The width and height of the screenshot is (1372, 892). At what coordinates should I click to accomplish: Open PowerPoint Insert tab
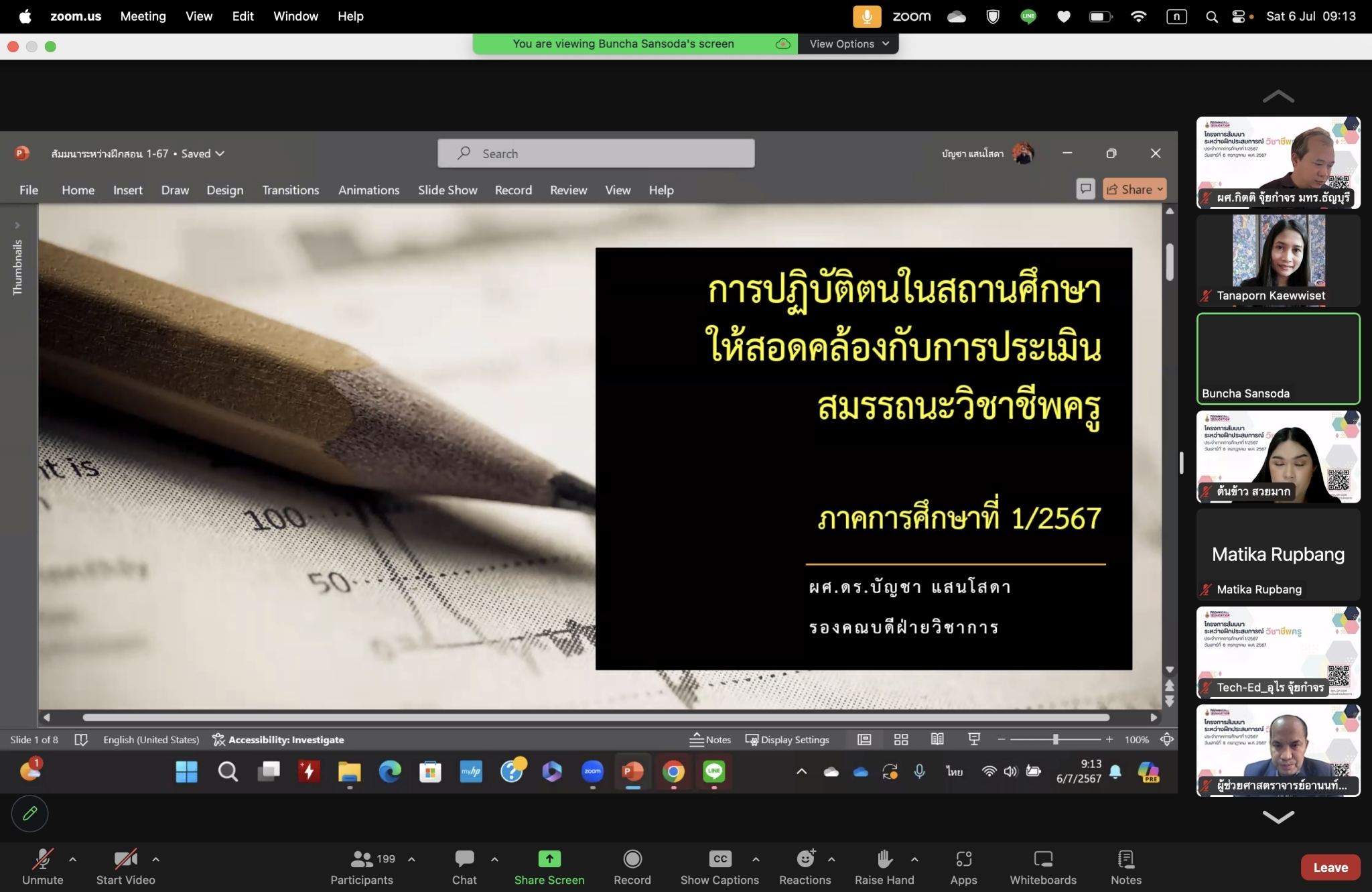pos(128,190)
